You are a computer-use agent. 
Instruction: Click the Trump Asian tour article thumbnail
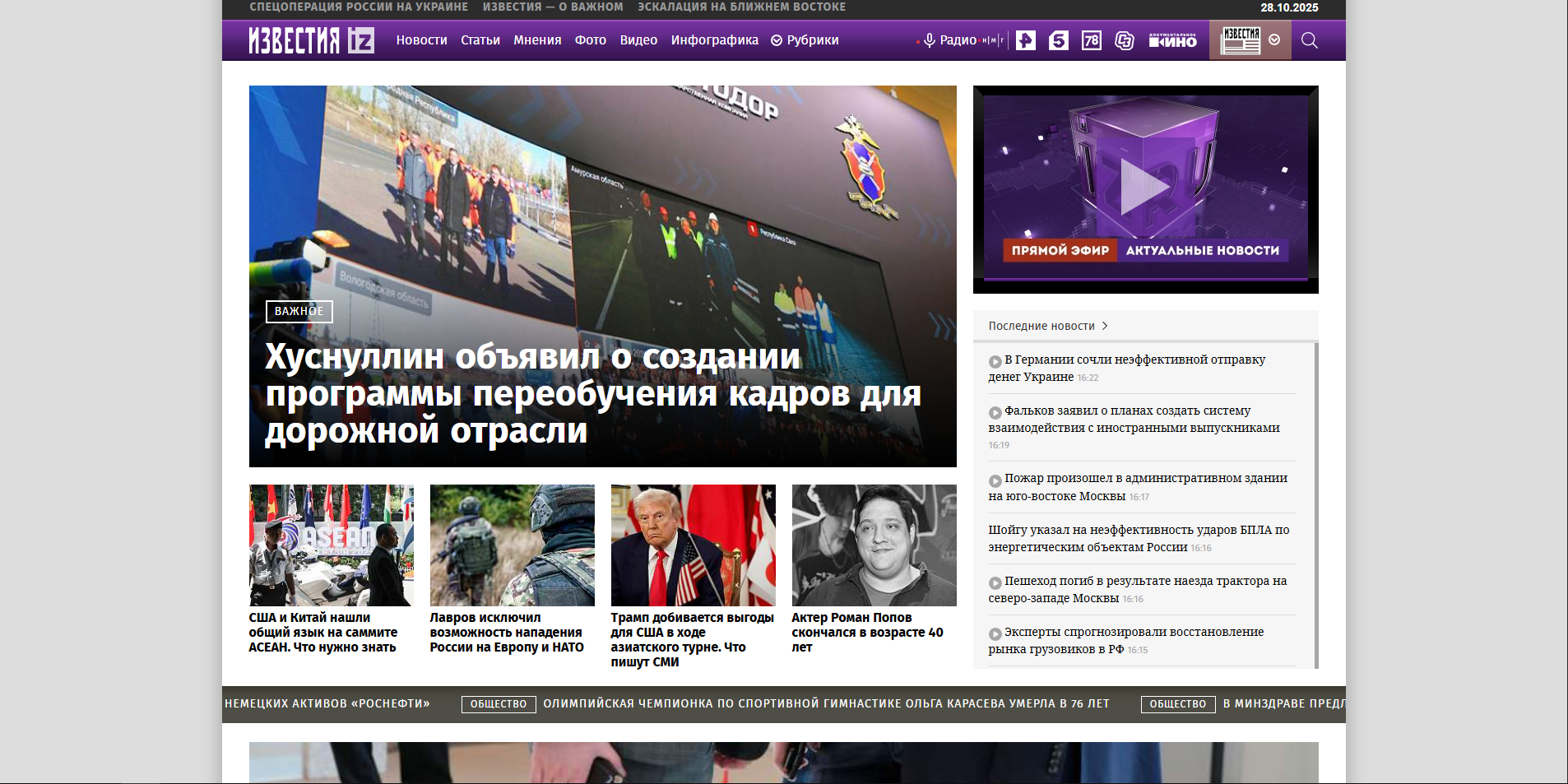tap(693, 545)
